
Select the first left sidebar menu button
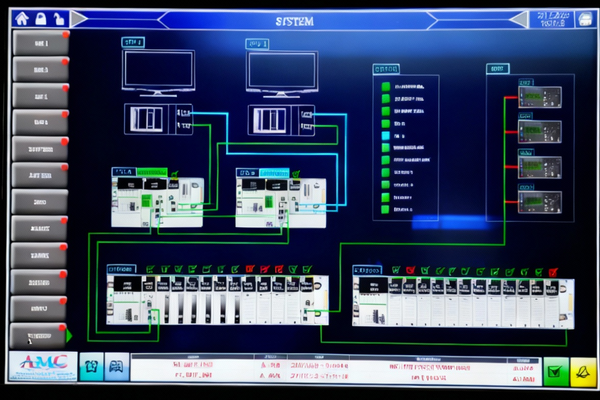click(39, 44)
